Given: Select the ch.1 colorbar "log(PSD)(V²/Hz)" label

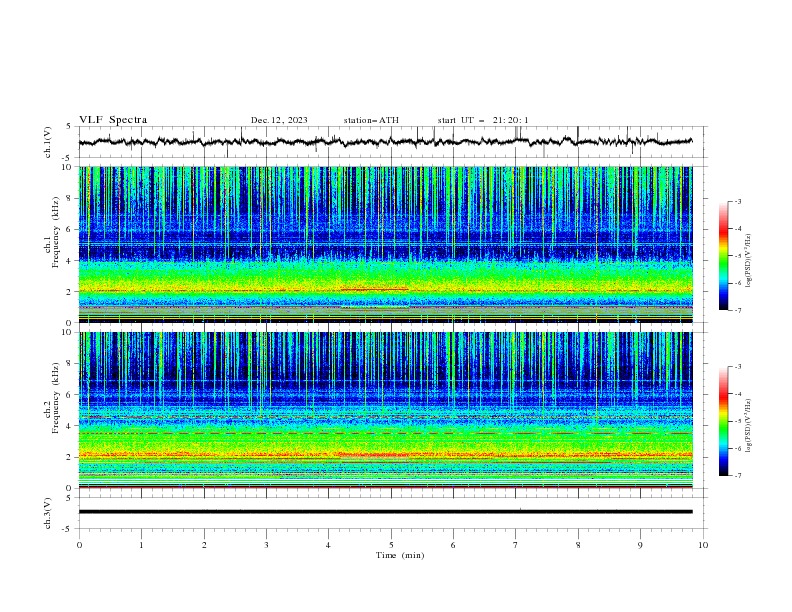Looking at the screenshot, I should [x=748, y=261].
